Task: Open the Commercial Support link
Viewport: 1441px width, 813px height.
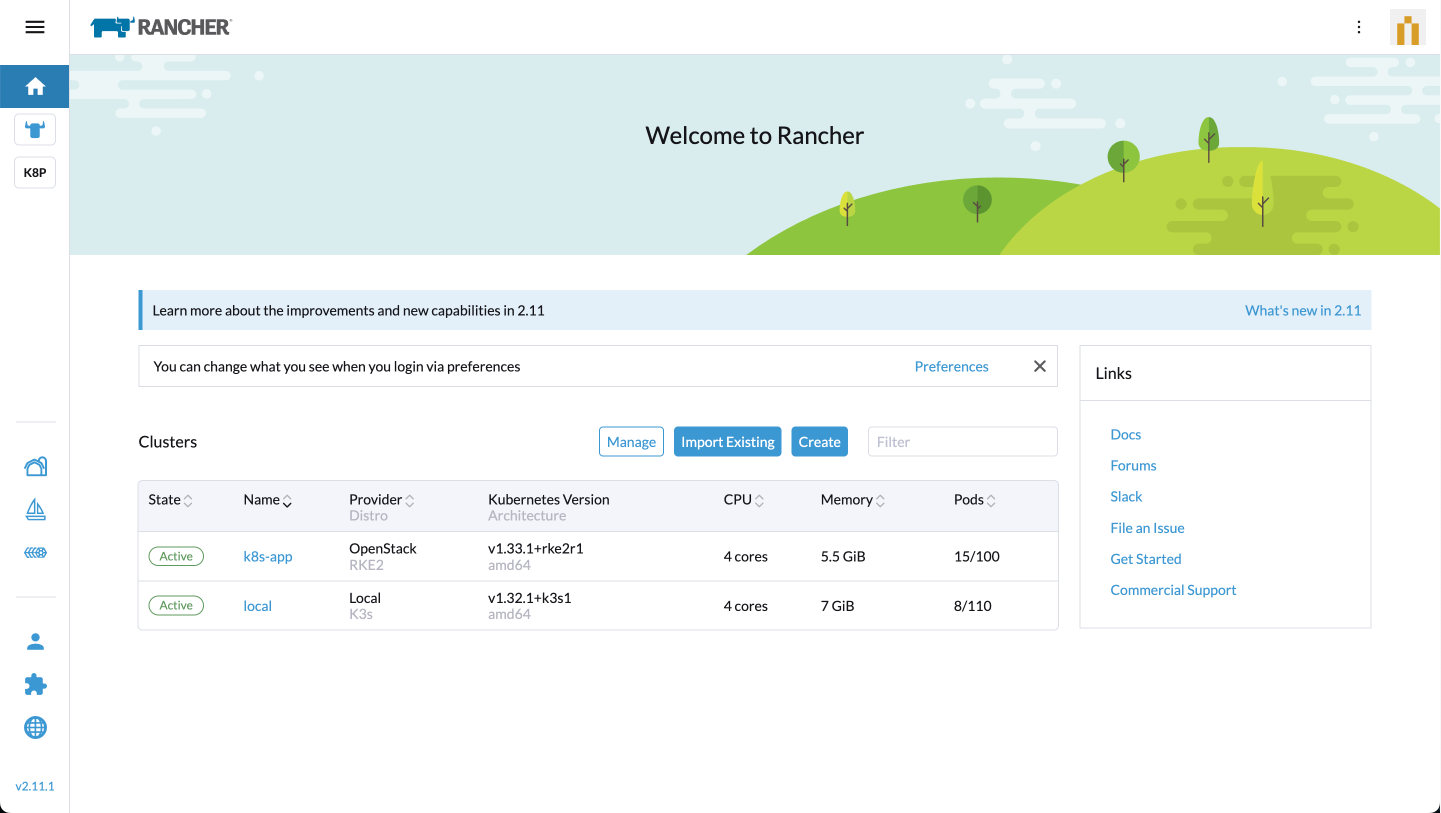Action: 1173,590
